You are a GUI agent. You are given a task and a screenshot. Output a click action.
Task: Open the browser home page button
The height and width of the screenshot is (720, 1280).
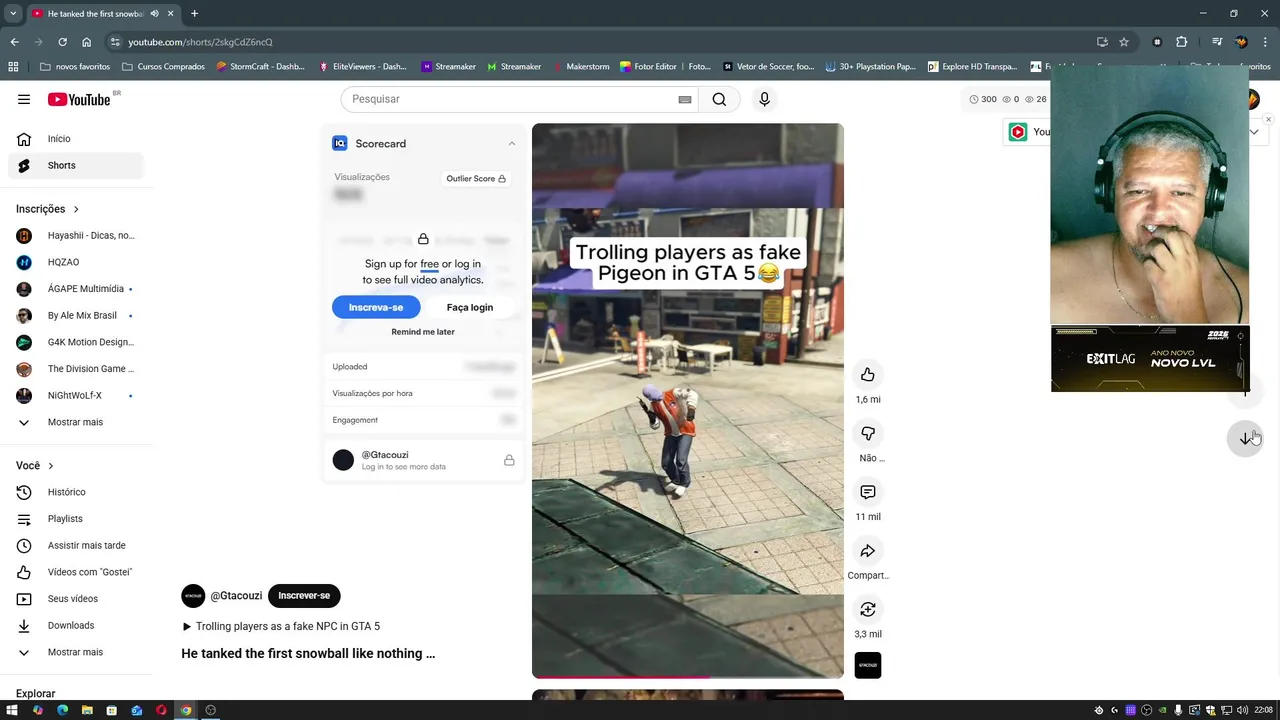click(x=86, y=42)
